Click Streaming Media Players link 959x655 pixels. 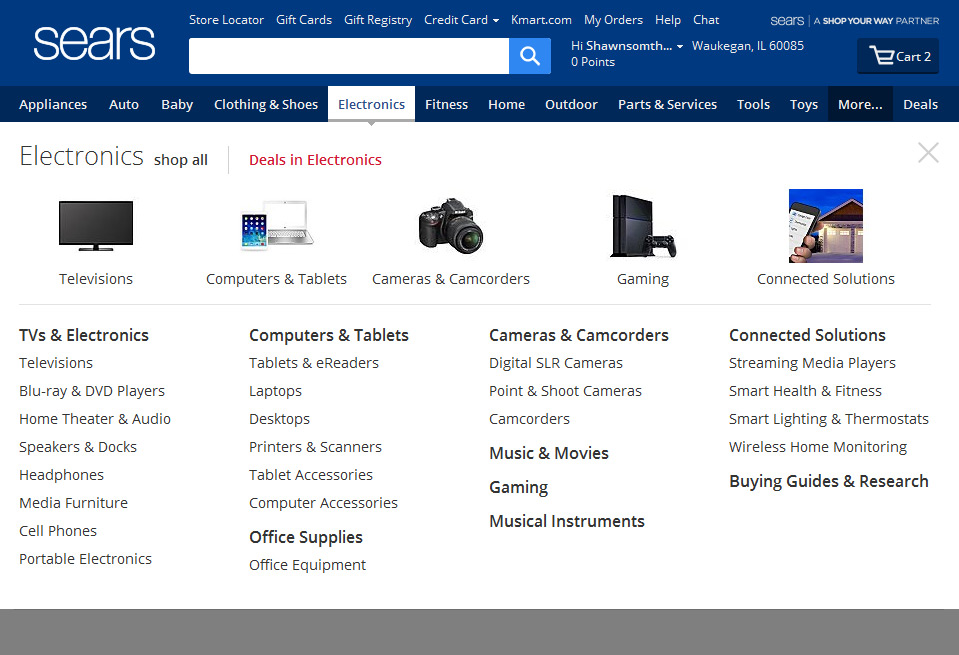pos(812,363)
